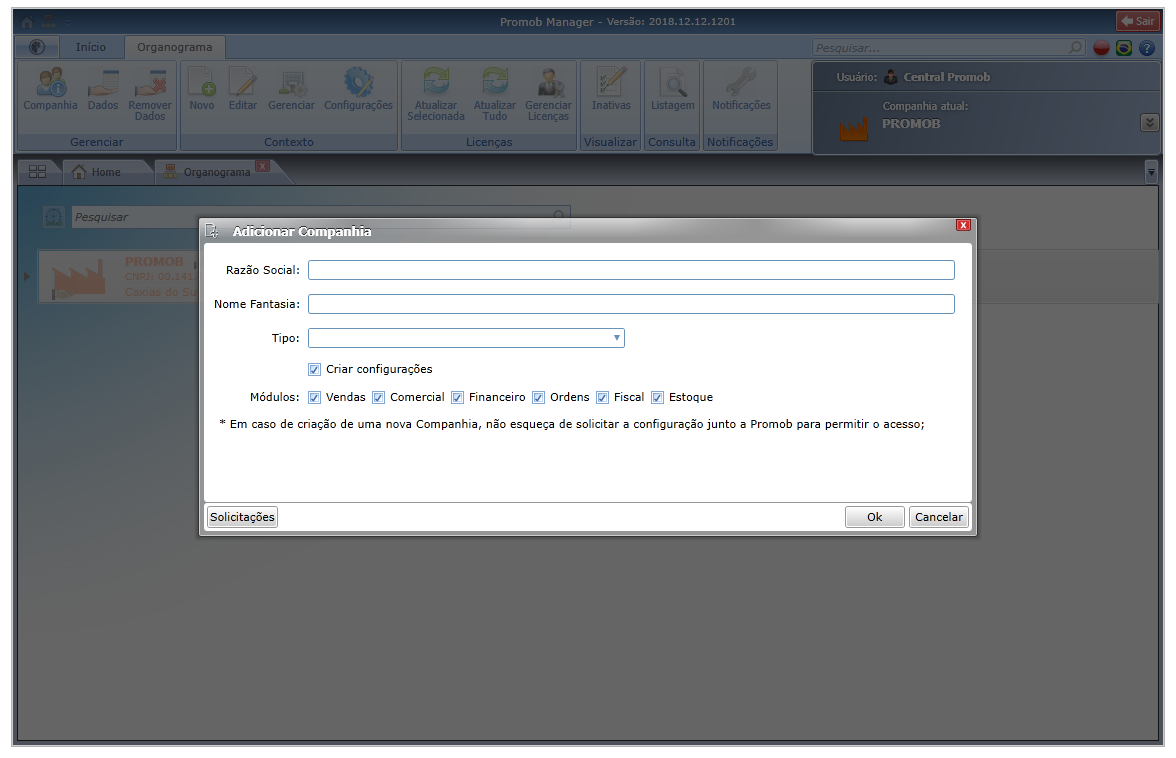Show Inativas in the Visualizar group
The width and height of the screenshot is (1176, 758).
click(611, 89)
